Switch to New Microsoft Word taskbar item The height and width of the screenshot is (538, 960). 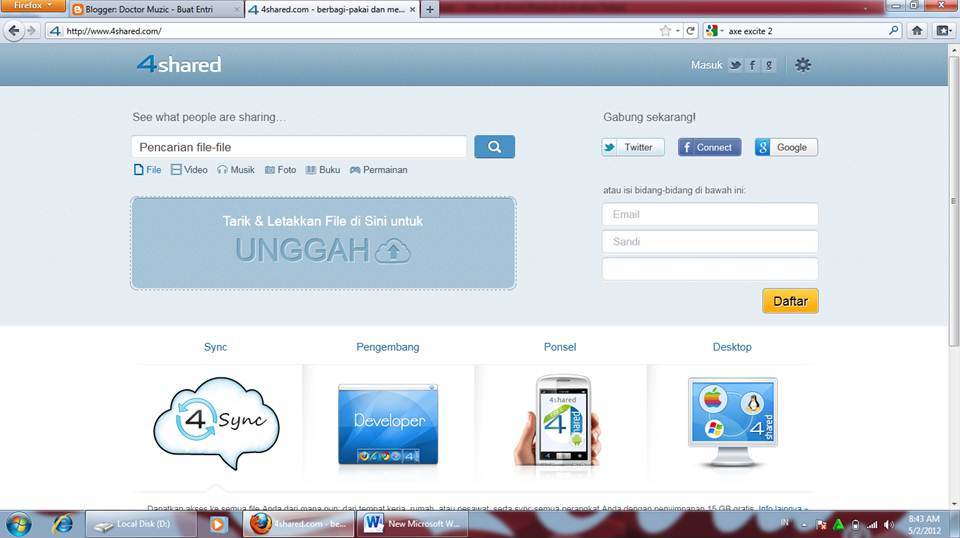coord(414,525)
